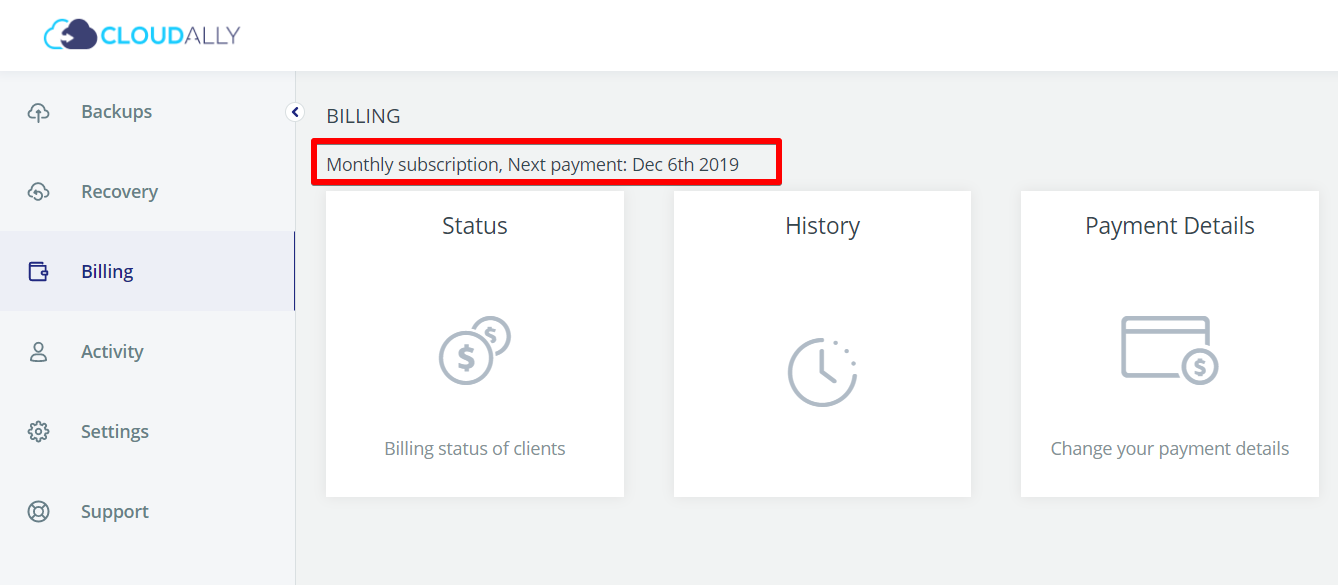Open the Support menu label

[x=115, y=512]
